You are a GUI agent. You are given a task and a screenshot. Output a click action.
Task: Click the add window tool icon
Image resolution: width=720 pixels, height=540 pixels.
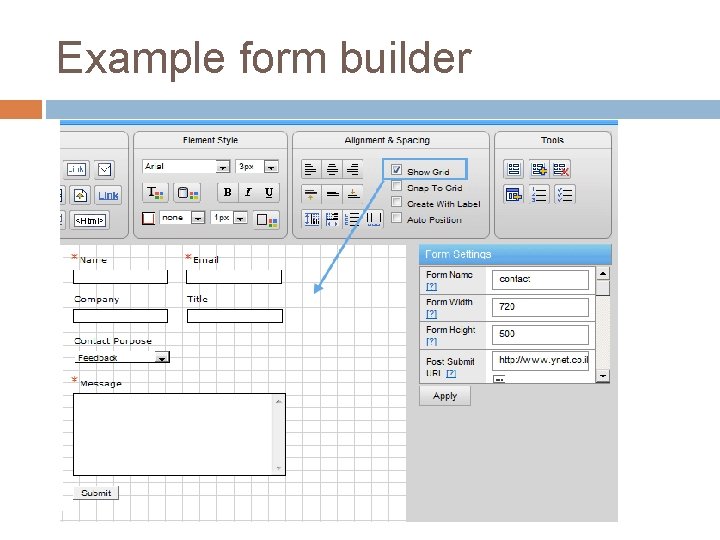(513, 194)
